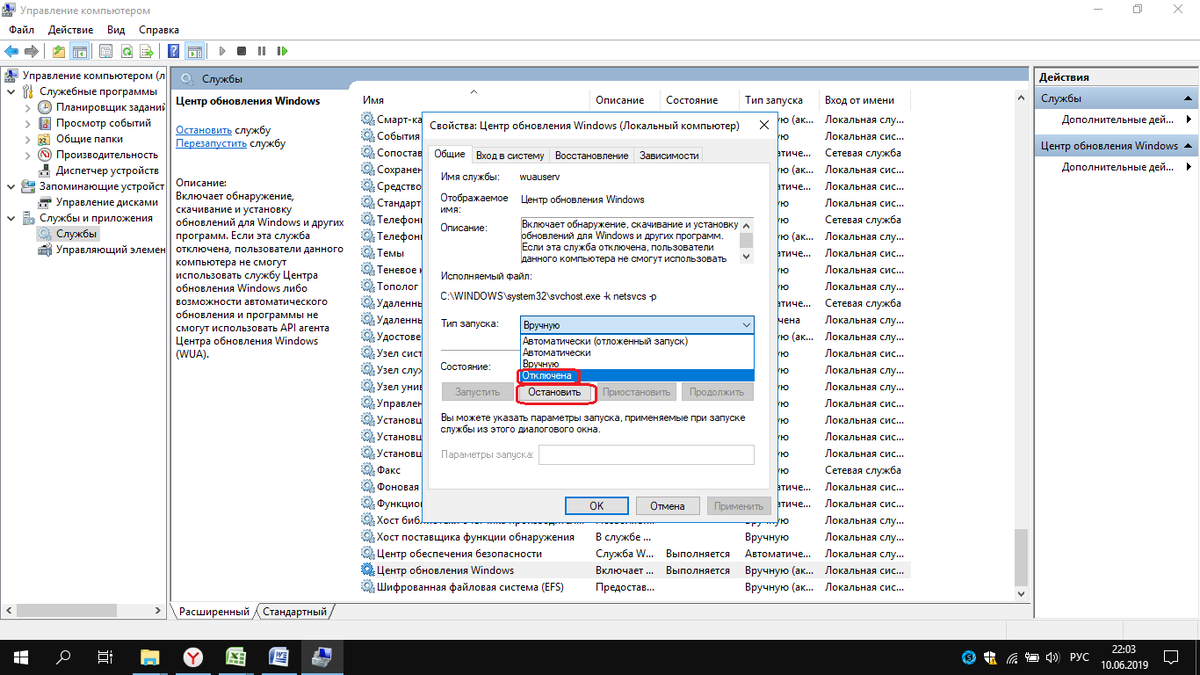Refresh the services list
The image size is (1200, 675).
click(x=127, y=51)
